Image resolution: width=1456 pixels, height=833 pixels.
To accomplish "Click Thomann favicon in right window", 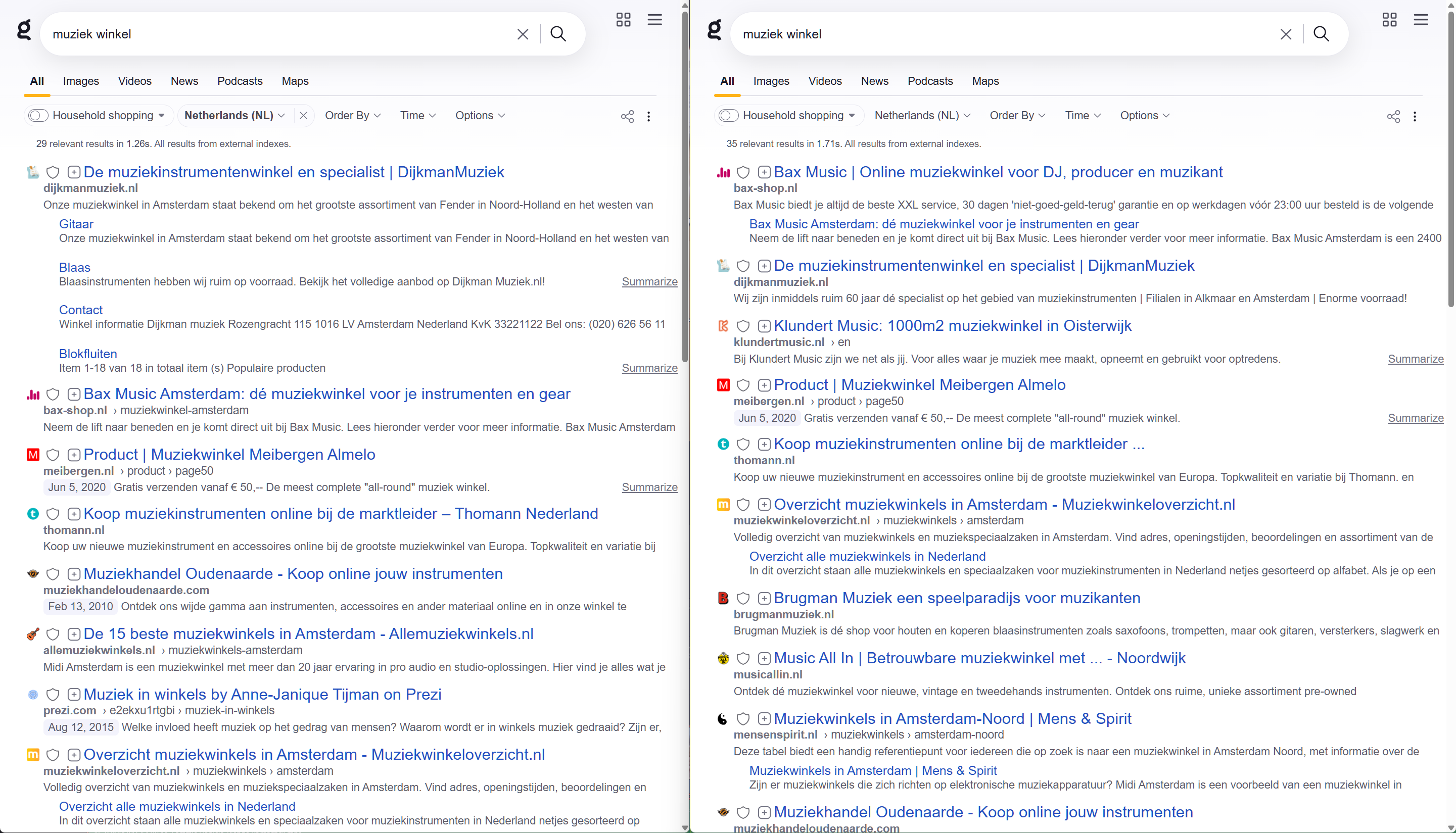I will click(723, 444).
